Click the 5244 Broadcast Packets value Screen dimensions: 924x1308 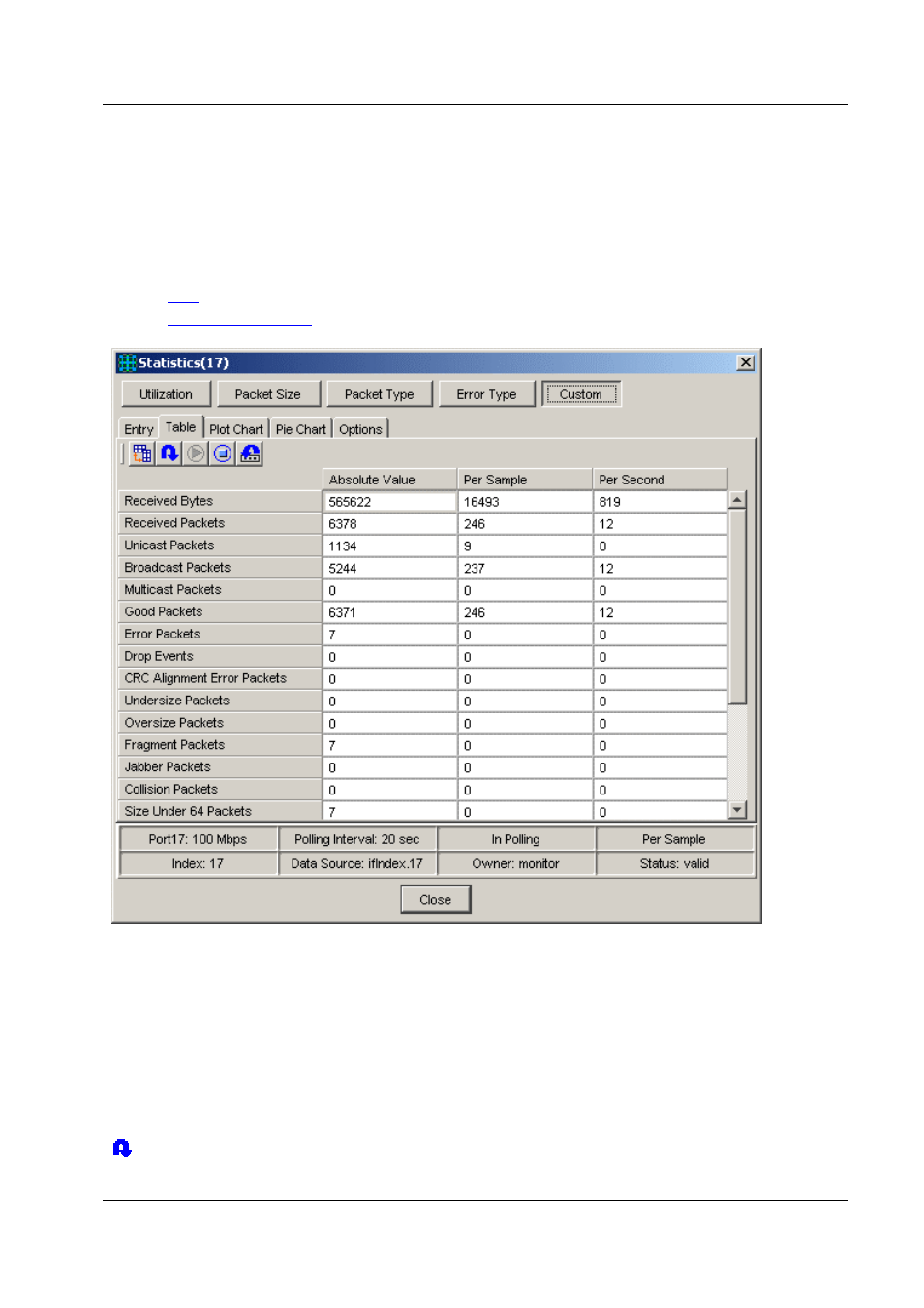[x=389, y=569]
